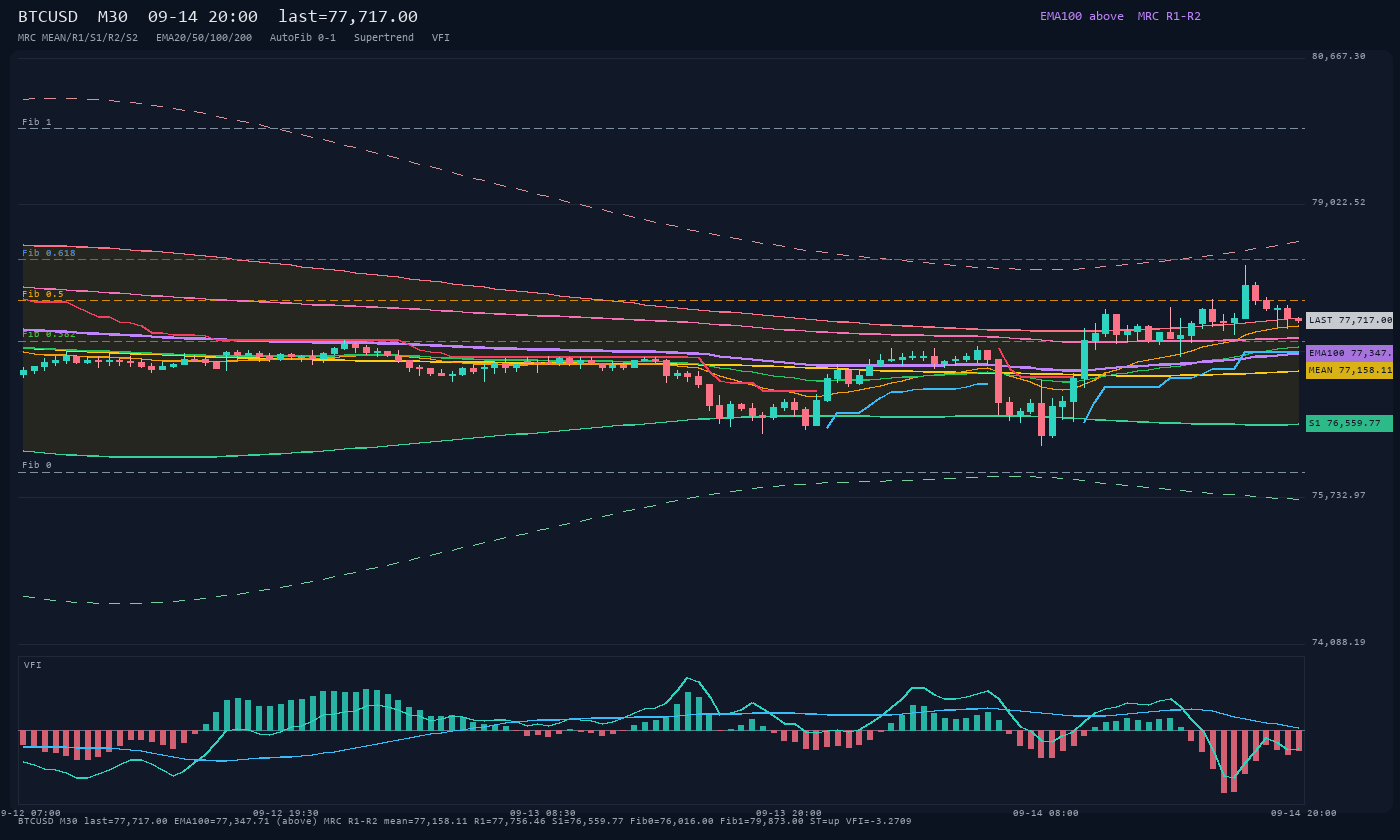Image resolution: width=1400 pixels, height=840 pixels.
Task: Select the green S1 76,559.77 price tag
Action: (1349, 423)
